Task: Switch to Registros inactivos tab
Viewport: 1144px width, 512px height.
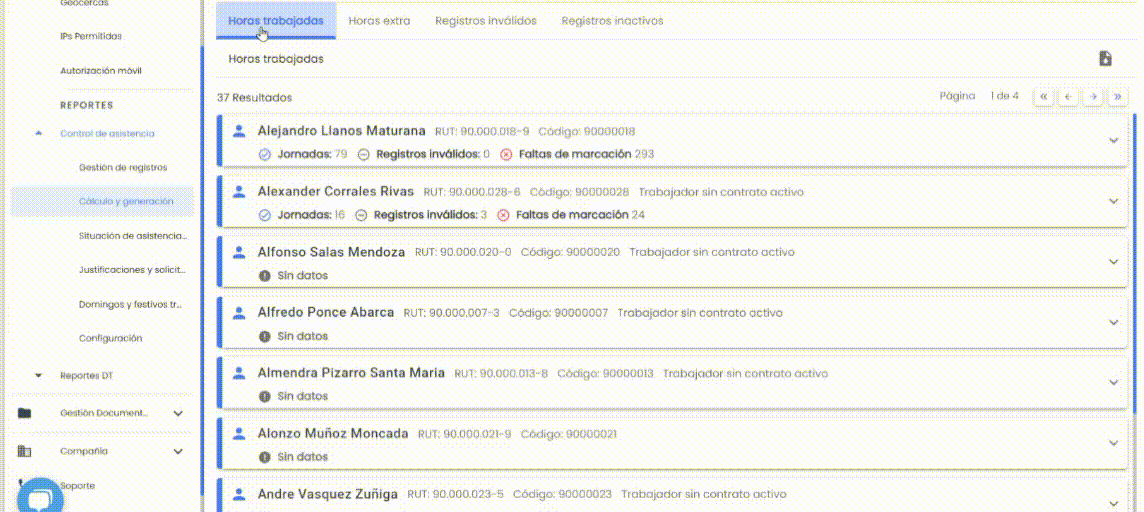Action: tap(612, 21)
